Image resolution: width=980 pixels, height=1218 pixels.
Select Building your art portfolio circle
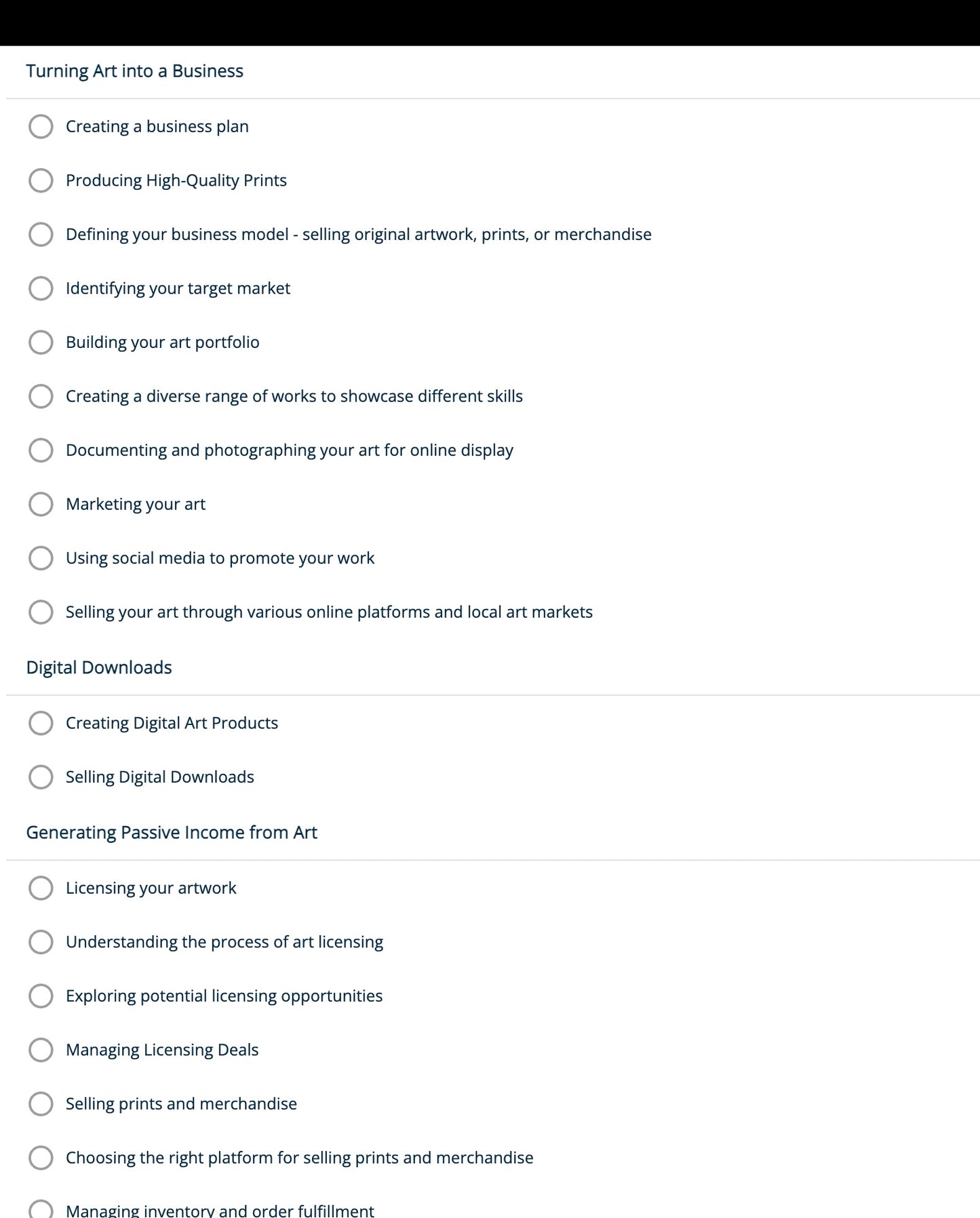[x=41, y=342]
